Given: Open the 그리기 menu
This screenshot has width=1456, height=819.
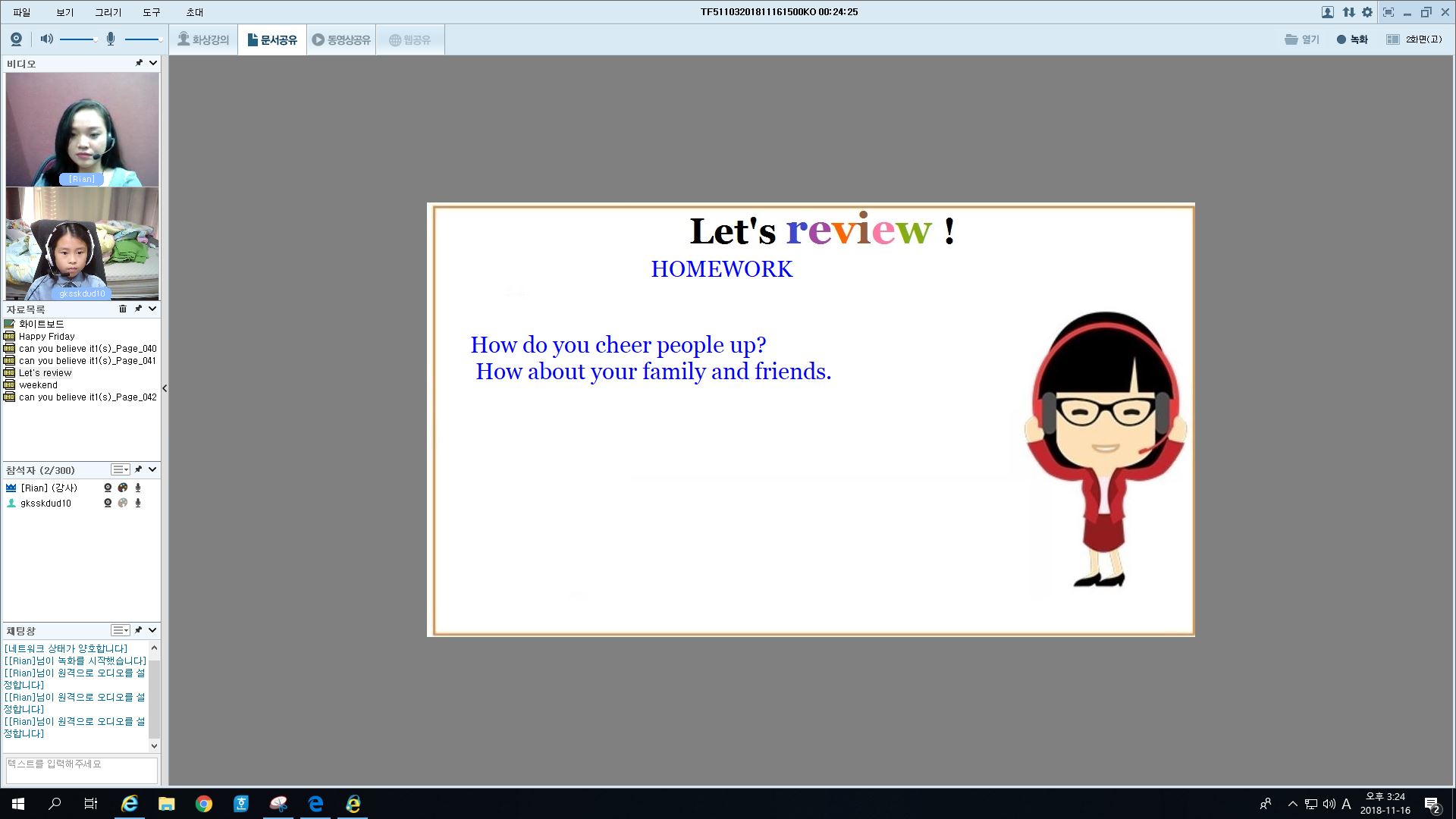Looking at the screenshot, I should (108, 12).
